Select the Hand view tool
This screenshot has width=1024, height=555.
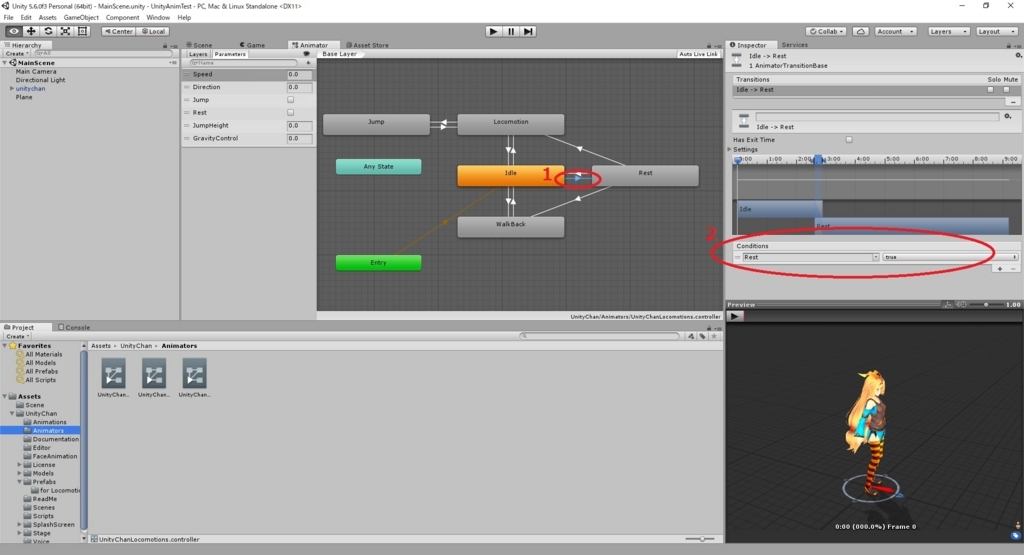click(13, 31)
